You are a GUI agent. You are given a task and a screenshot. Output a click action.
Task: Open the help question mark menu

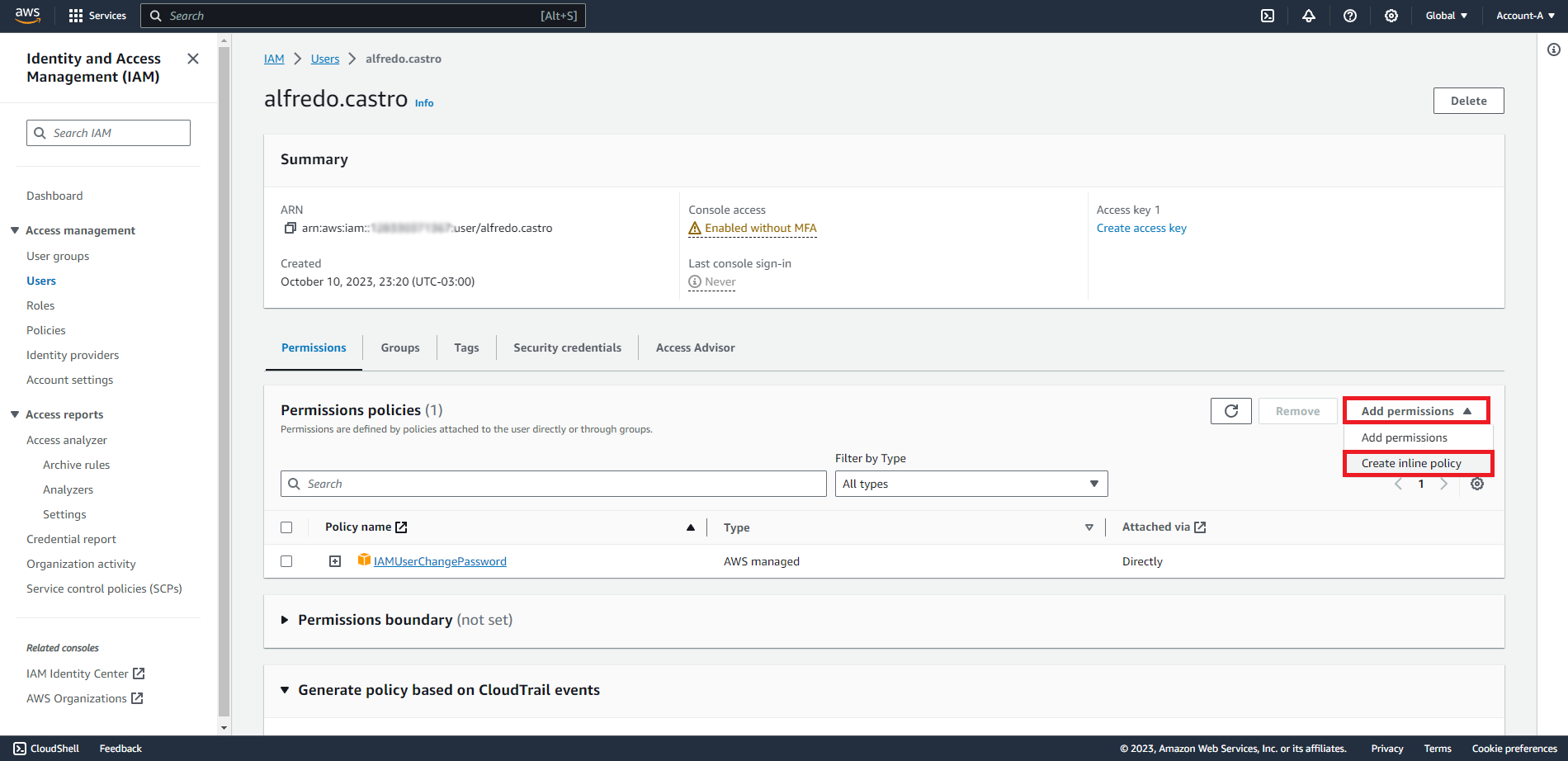point(1350,16)
